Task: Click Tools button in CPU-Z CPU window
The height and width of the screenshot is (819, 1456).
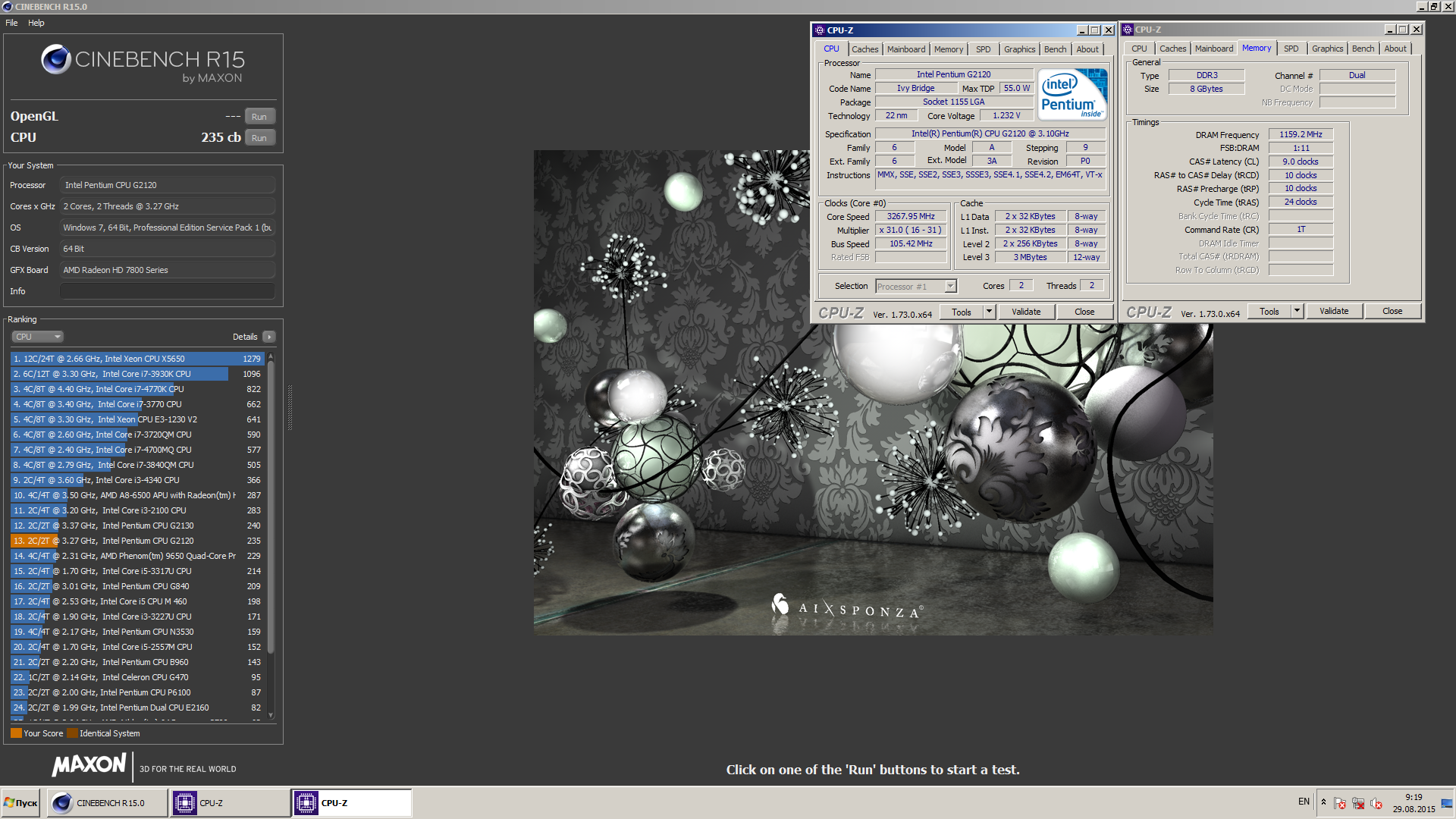Action: click(x=962, y=312)
